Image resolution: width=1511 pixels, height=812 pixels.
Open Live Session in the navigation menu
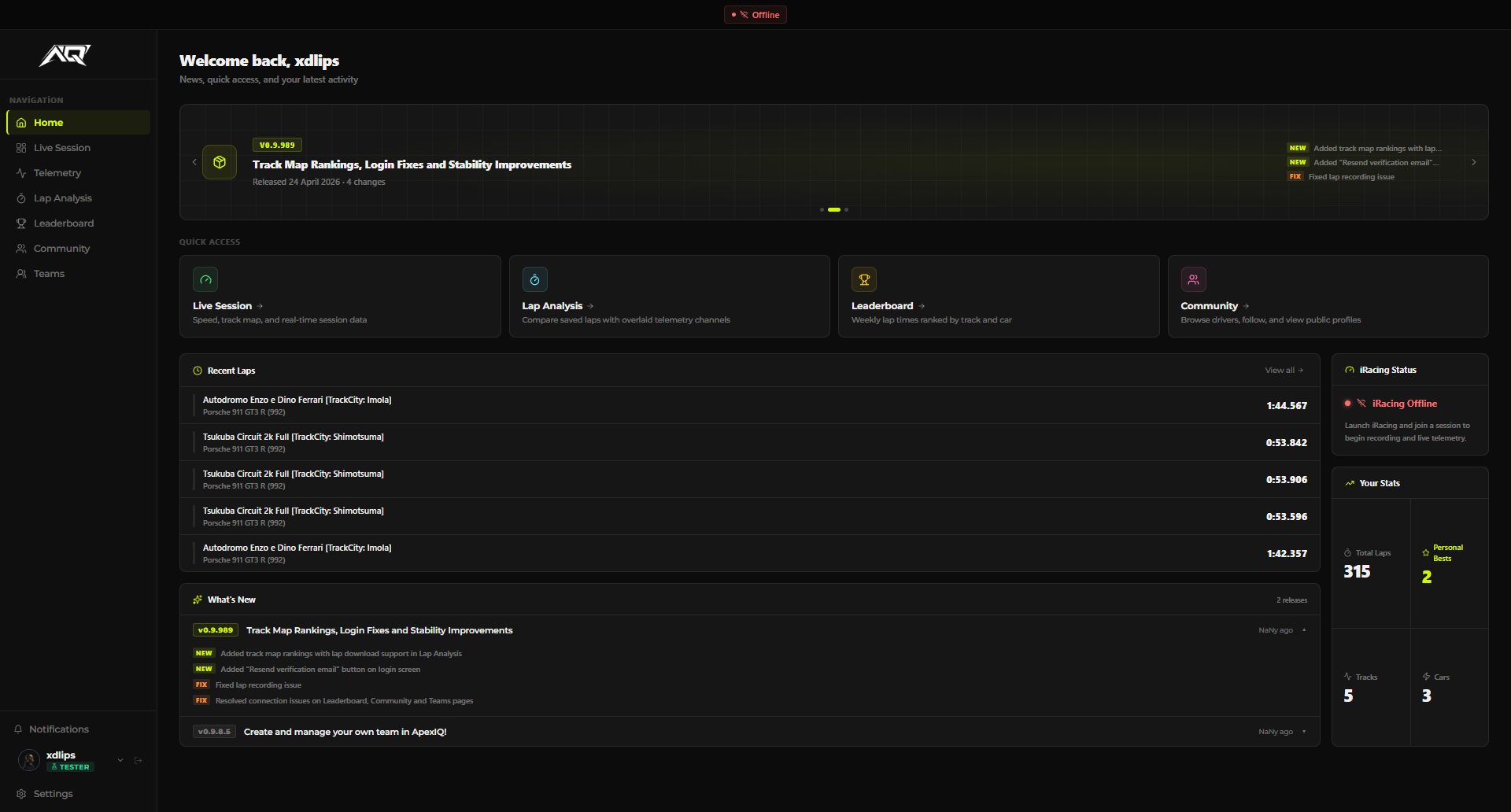[78, 148]
